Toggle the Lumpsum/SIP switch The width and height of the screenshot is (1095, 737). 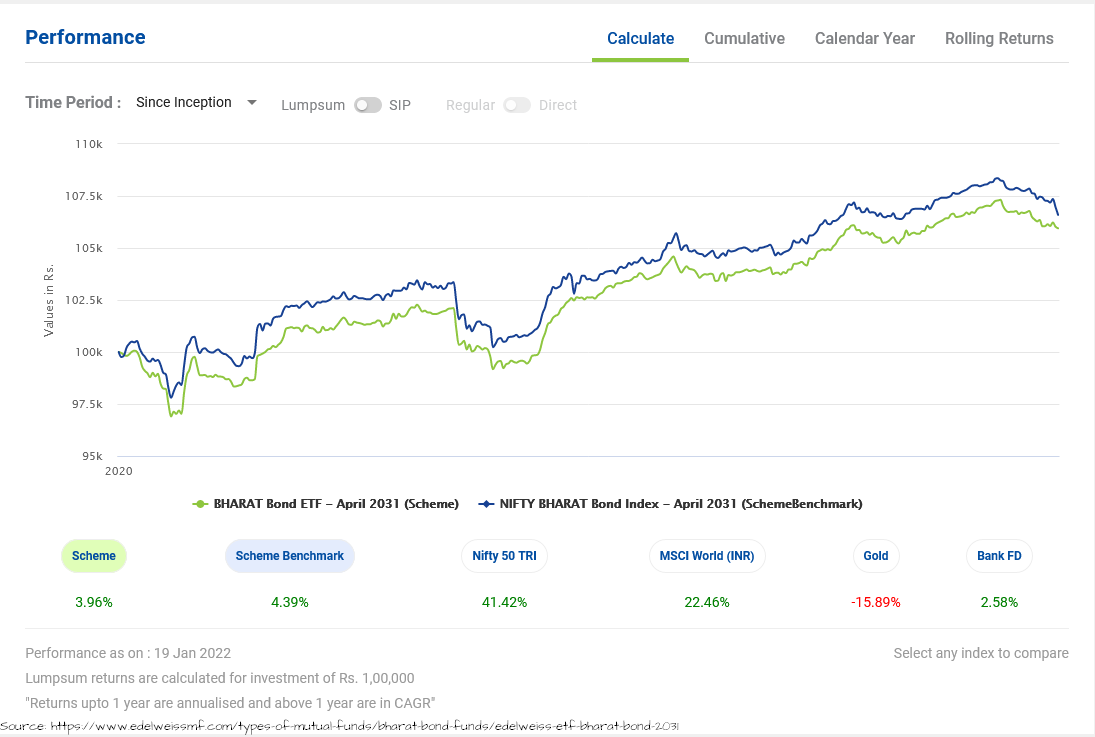[367, 105]
